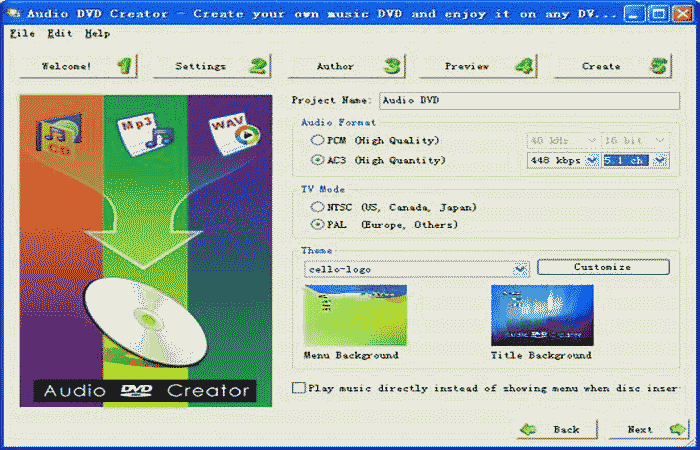Open the Help menu

pyautogui.click(x=97, y=33)
